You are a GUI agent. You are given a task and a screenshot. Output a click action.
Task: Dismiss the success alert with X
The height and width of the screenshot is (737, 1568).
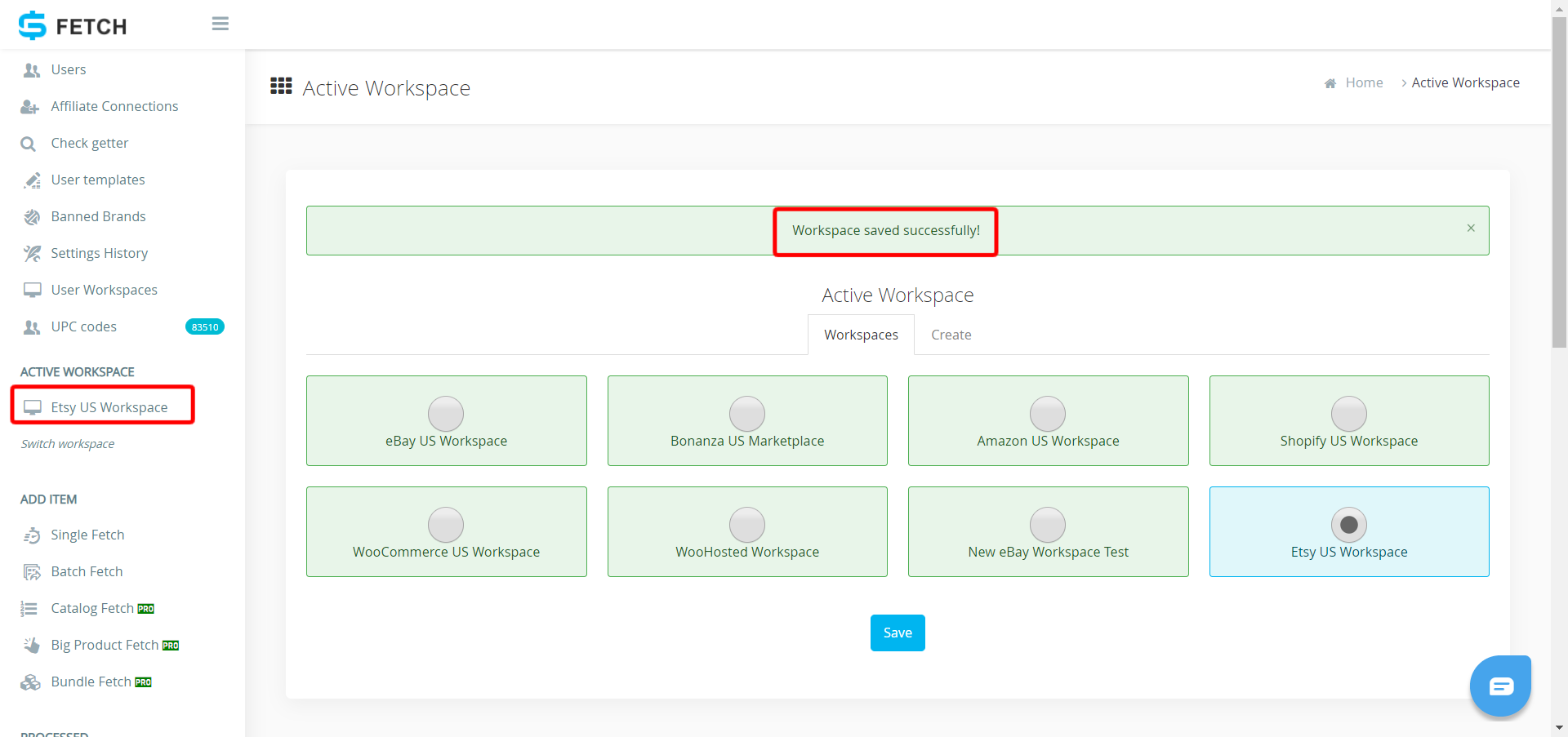coord(1471,228)
